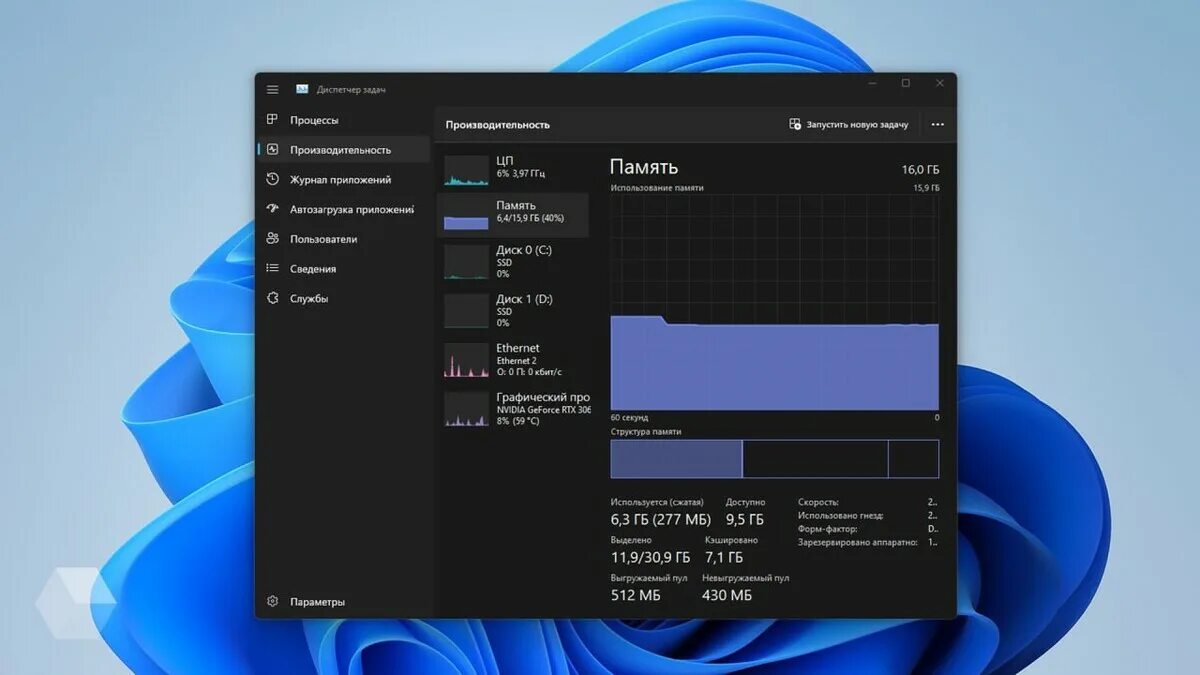
Task: Open the Settings gear icon
Action: (x=272, y=602)
